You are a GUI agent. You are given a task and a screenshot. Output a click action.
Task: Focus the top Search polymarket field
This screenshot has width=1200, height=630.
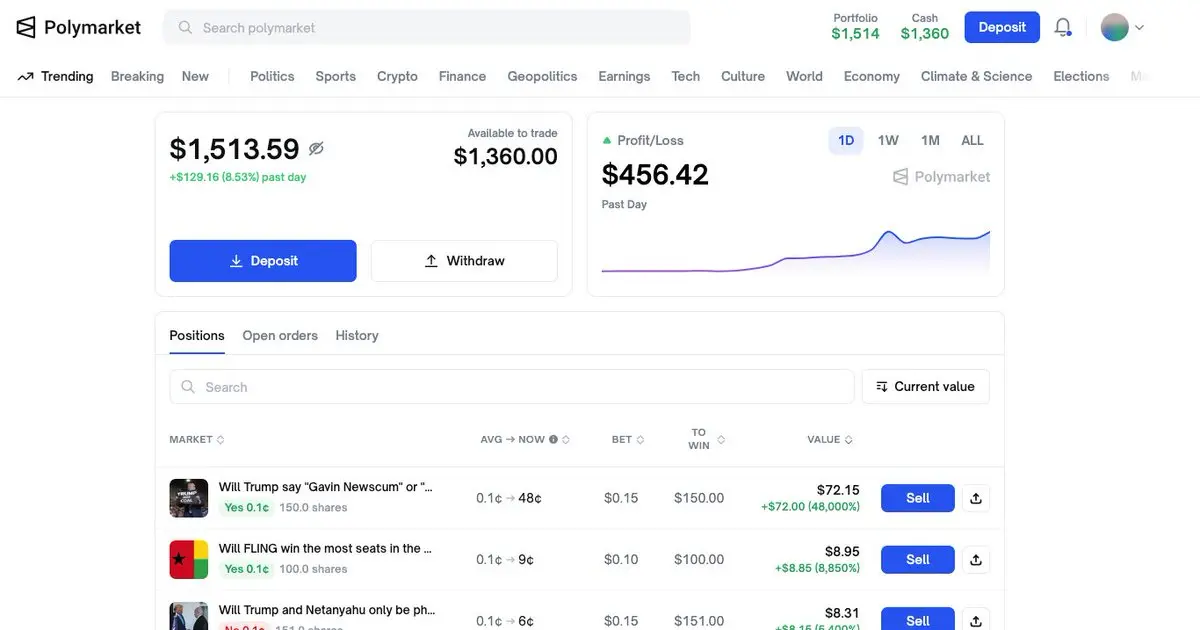[x=427, y=27]
